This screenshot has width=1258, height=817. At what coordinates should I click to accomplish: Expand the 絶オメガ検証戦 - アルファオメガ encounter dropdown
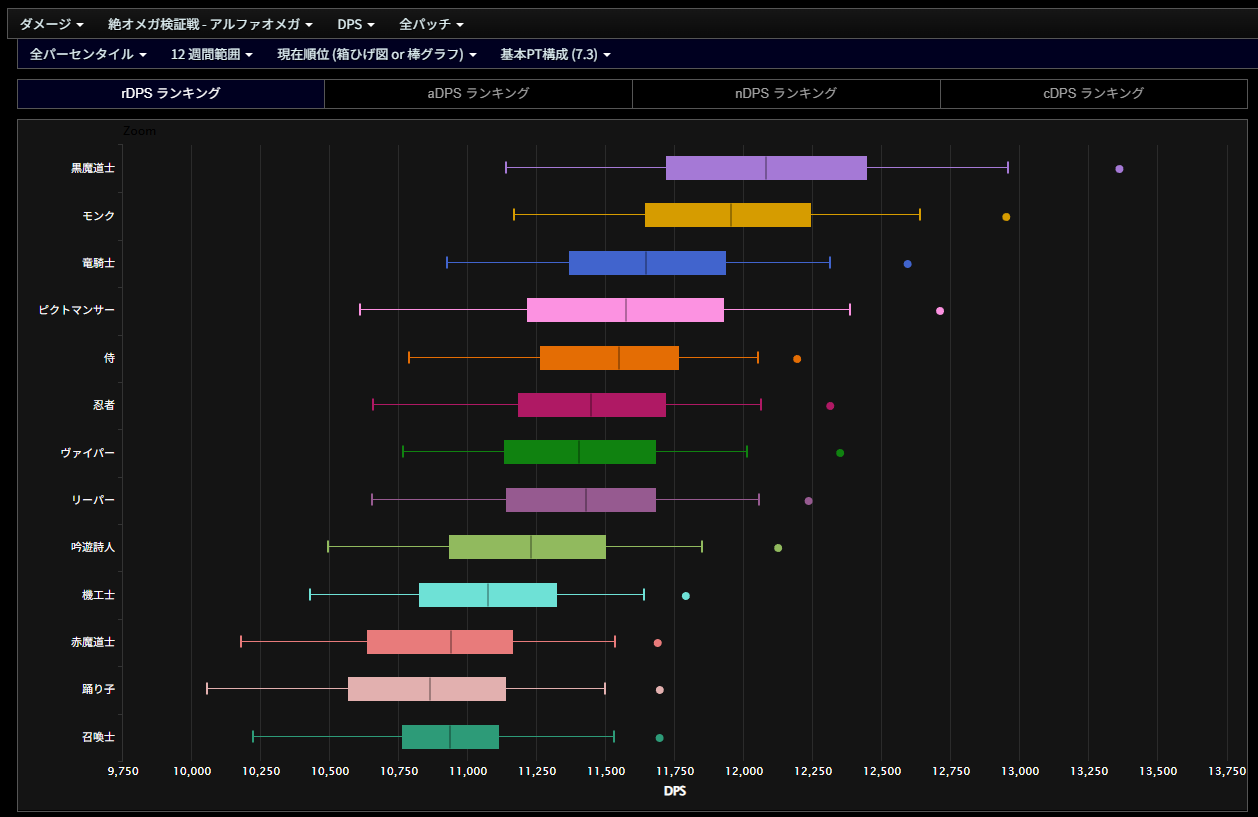coord(210,24)
